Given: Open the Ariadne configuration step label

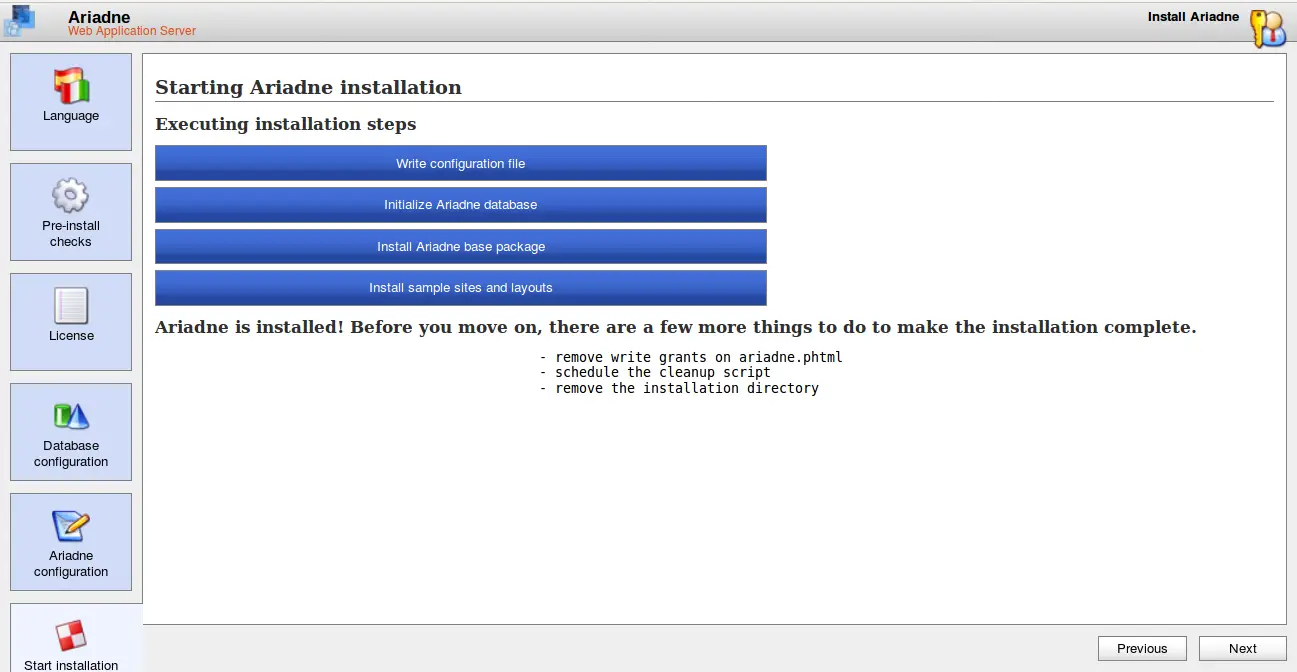Looking at the screenshot, I should 71,564.
